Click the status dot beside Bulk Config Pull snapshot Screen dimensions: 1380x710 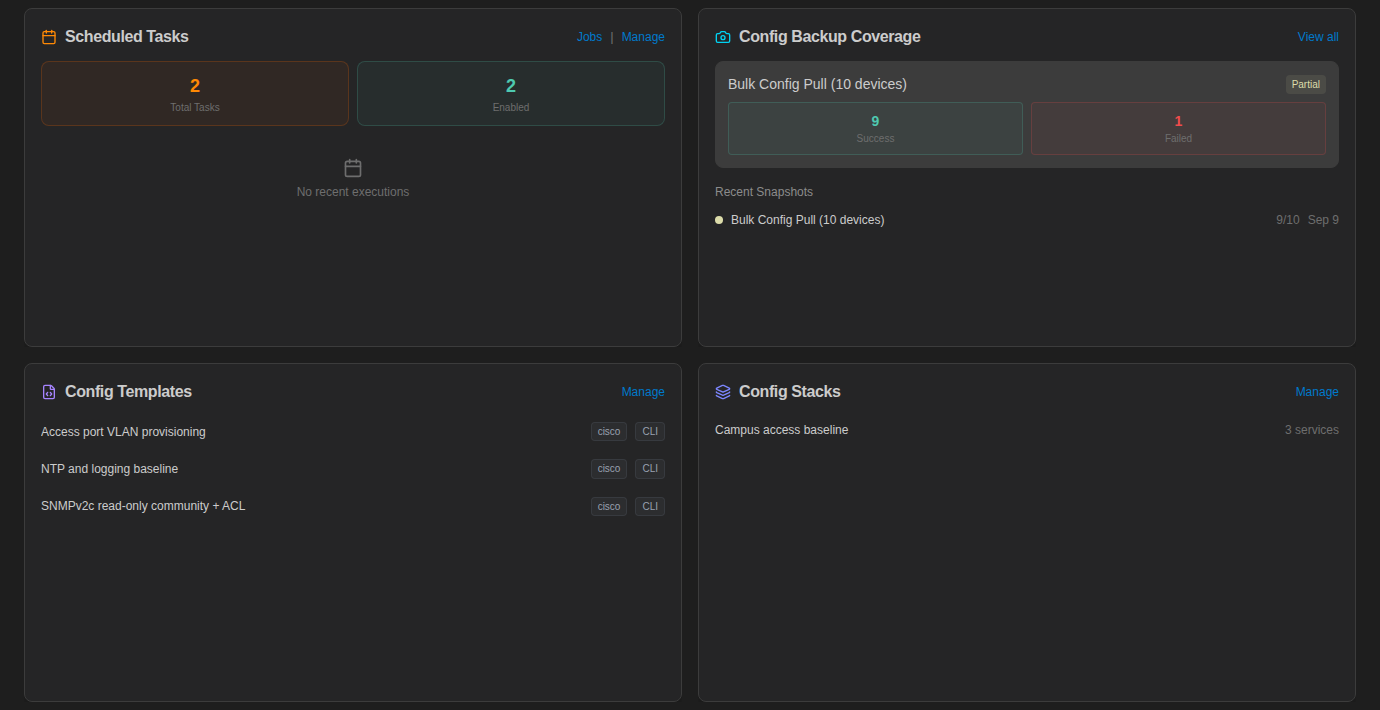pyautogui.click(x=719, y=220)
